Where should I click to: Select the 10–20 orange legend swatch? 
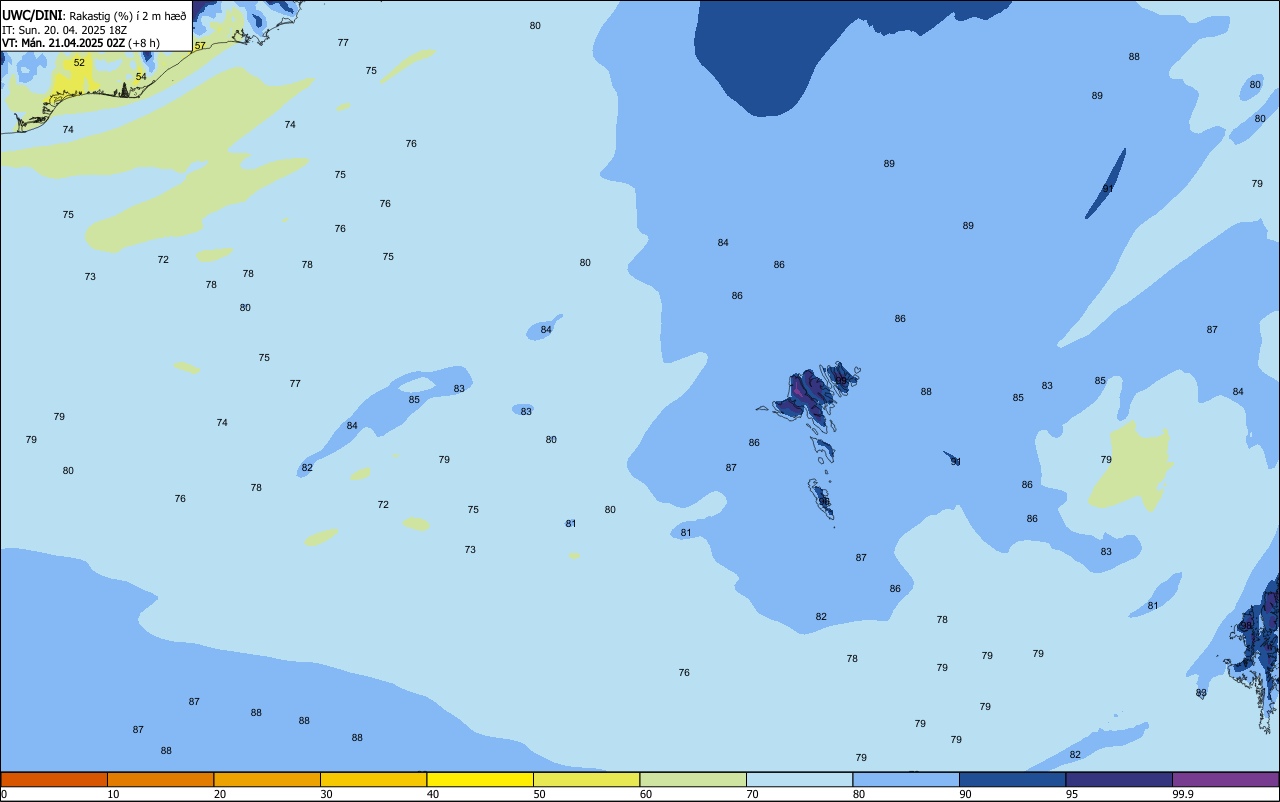coord(160,779)
